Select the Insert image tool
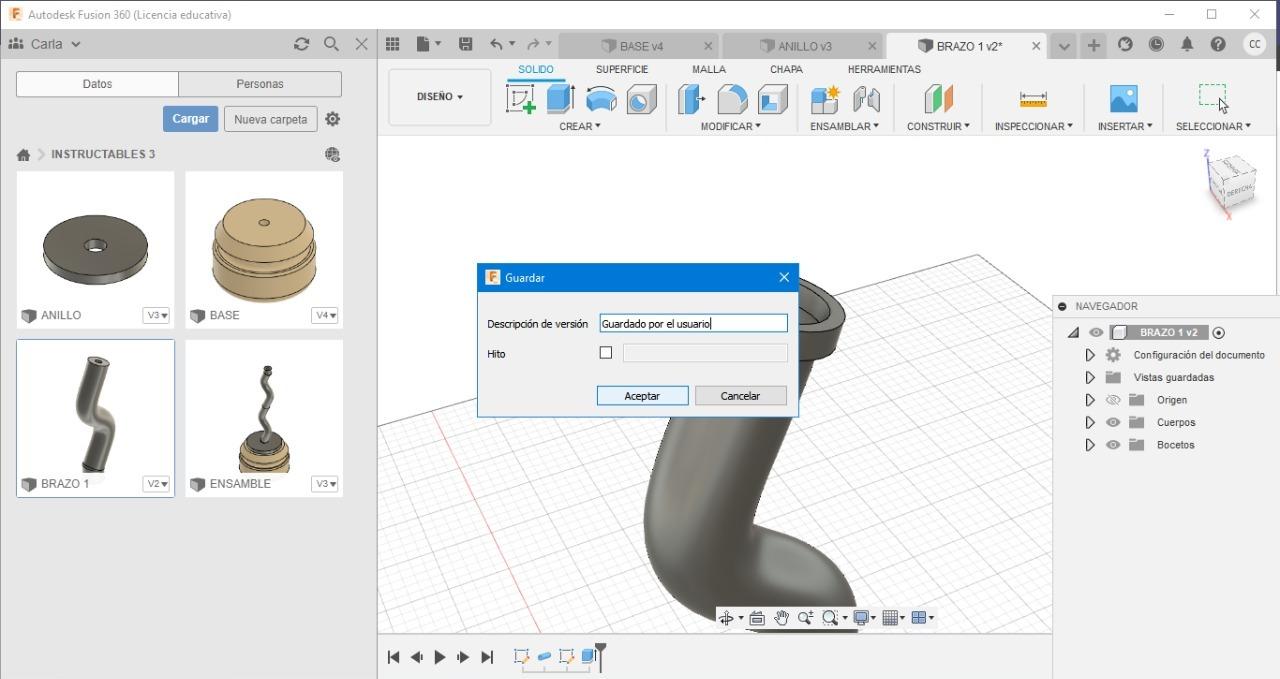1280x679 pixels. click(1124, 99)
